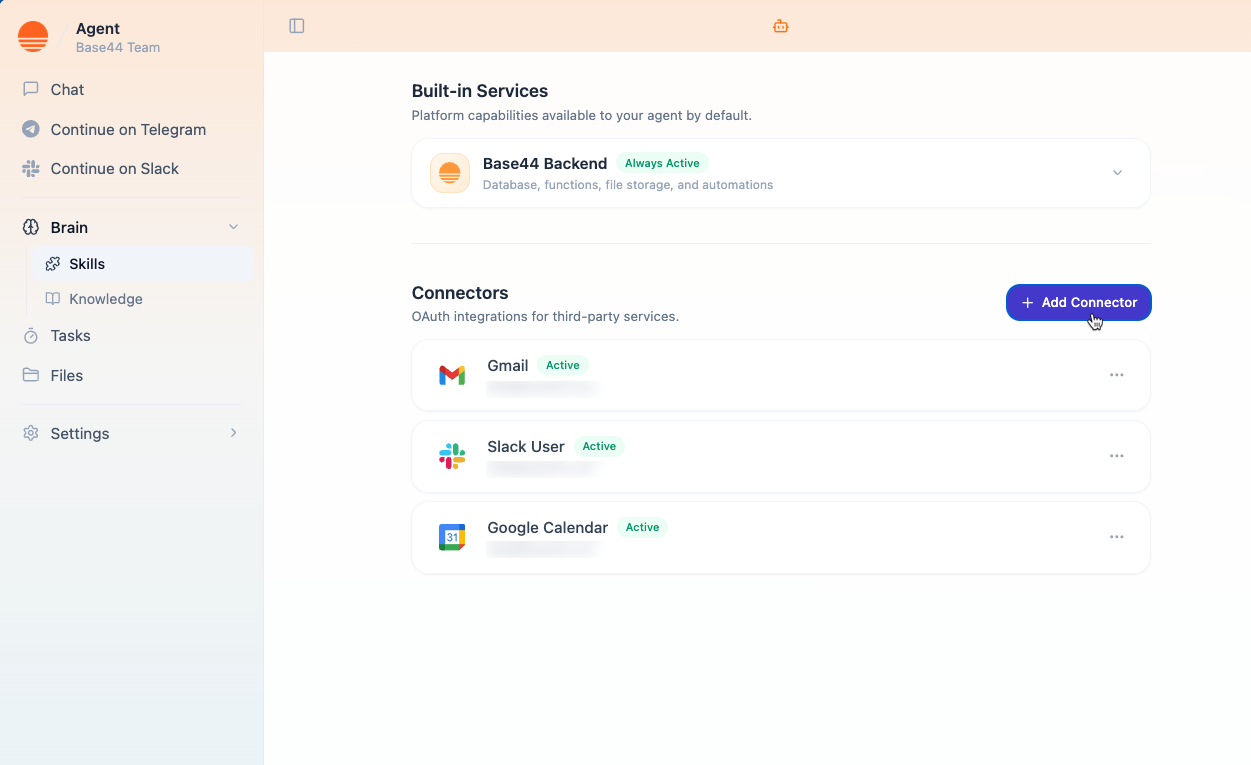Click the Slack icon in the sidebar

pyautogui.click(x=31, y=168)
